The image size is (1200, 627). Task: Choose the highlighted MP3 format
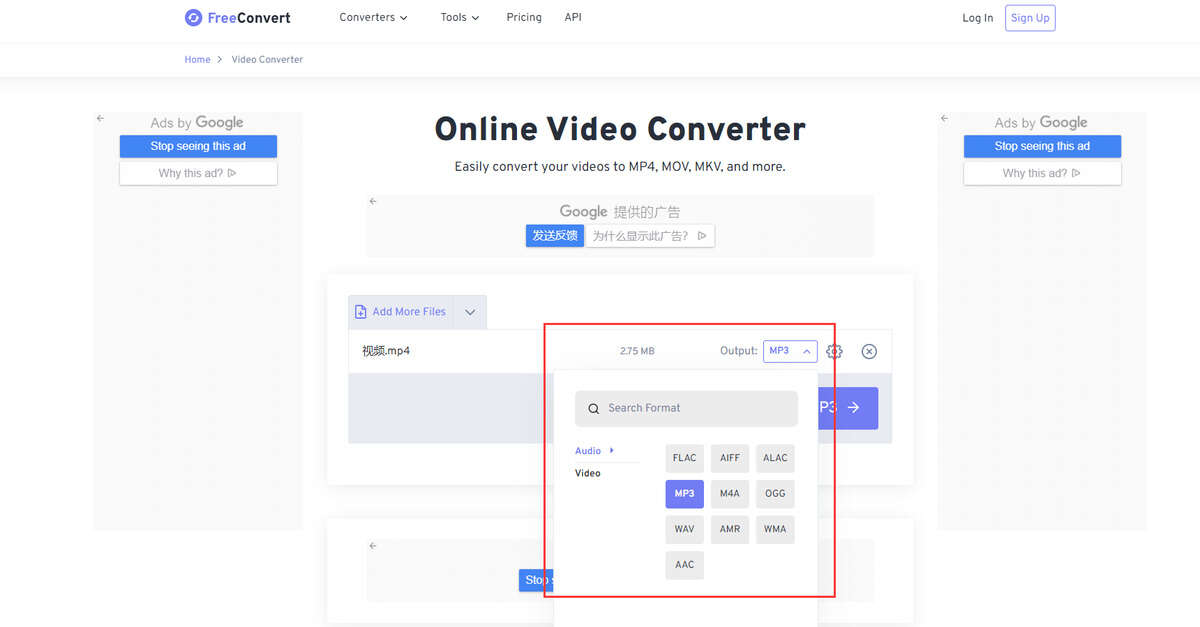684,494
